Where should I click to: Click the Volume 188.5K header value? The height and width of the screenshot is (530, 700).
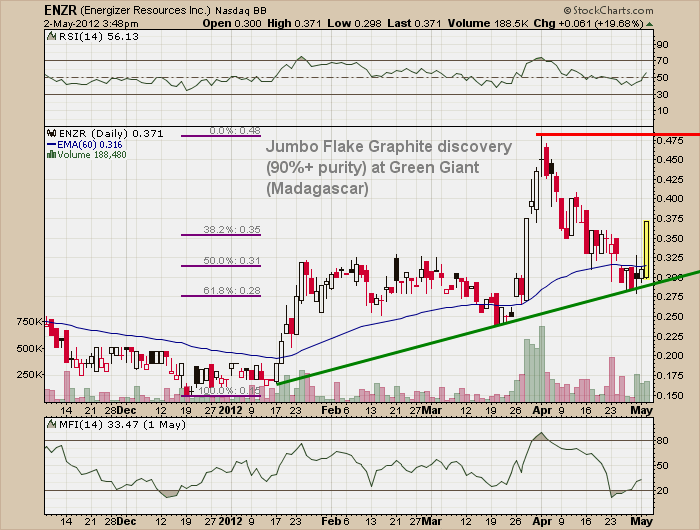point(489,23)
